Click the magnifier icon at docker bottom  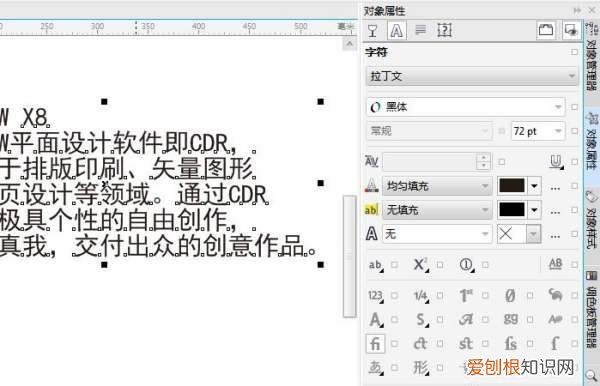click(592, 375)
